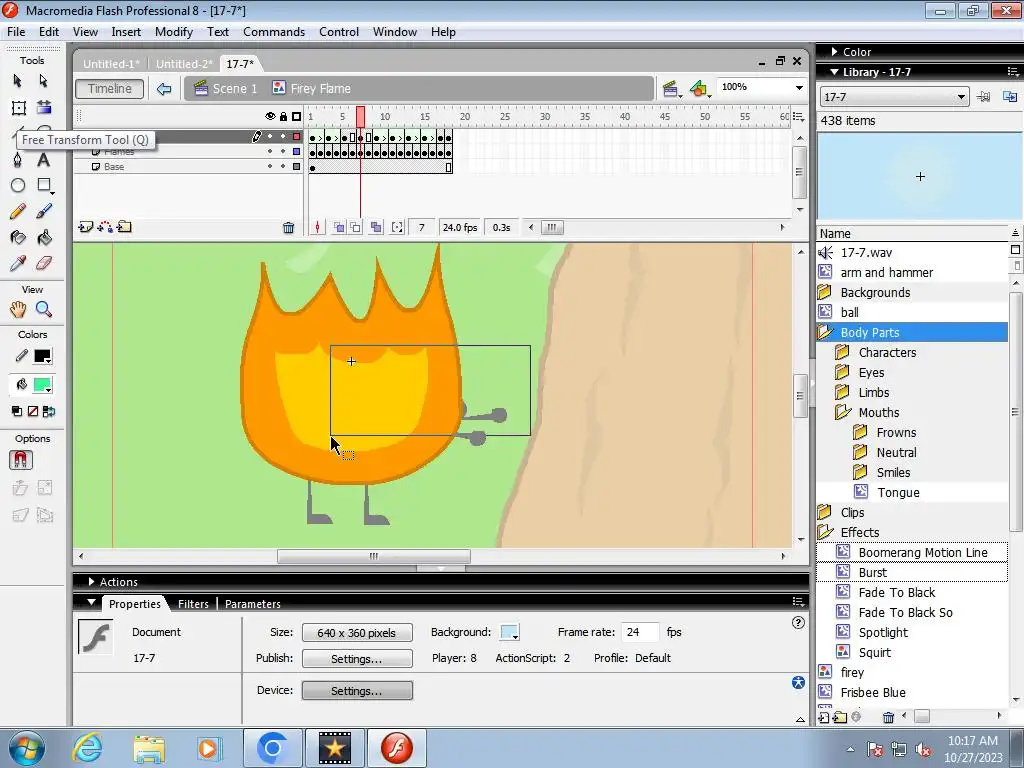This screenshot has width=1024, height=768.
Task: Select the Hand tool
Action: [x=18, y=309]
